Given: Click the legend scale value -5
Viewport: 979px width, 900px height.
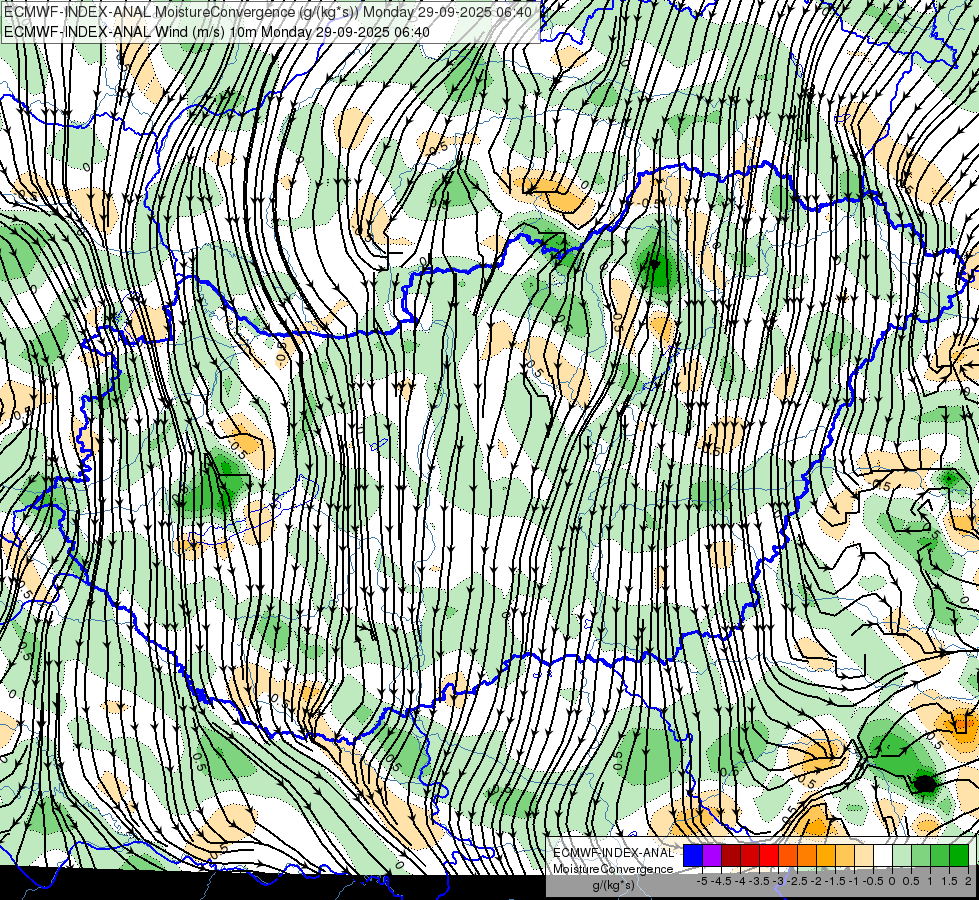Looking at the screenshot, I should pyautogui.click(x=702, y=881).
